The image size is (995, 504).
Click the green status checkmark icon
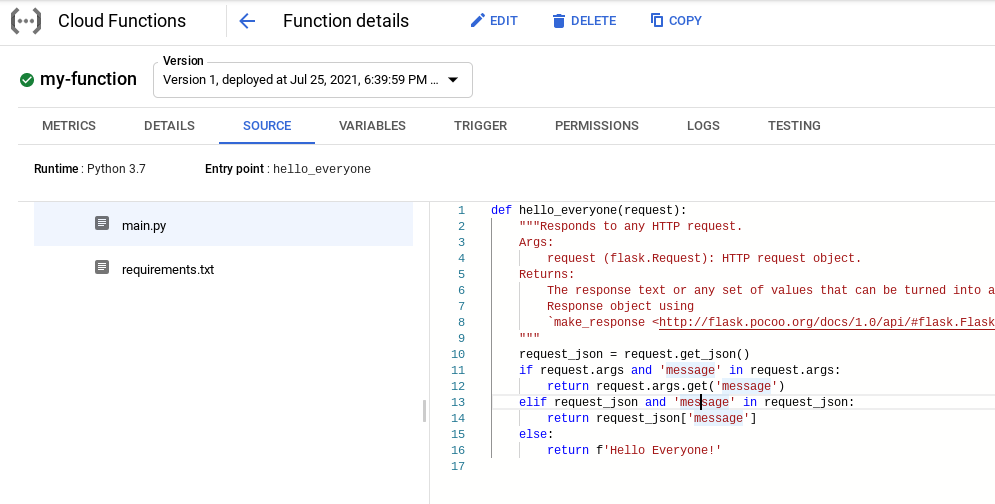click(x=27, y=80)
